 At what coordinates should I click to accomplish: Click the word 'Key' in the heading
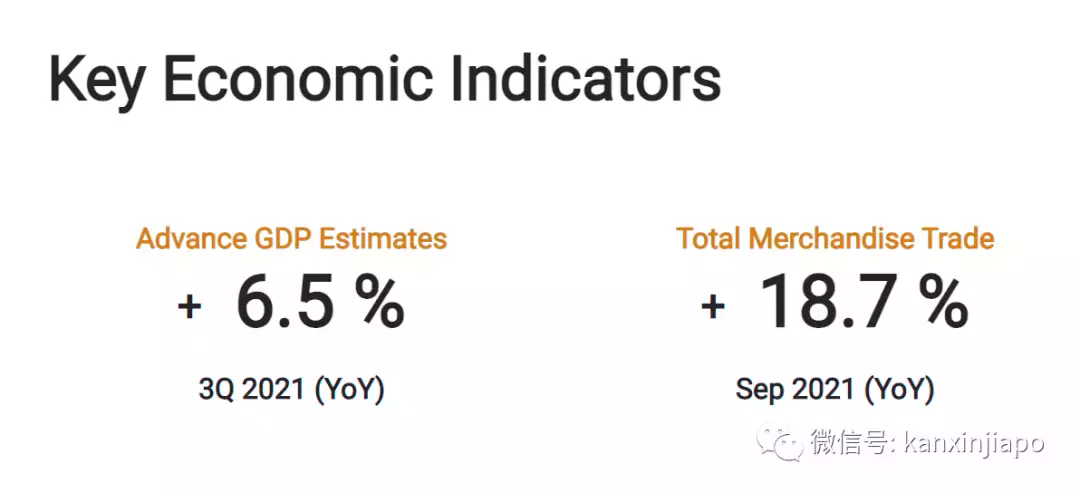[x=96, y=82]
